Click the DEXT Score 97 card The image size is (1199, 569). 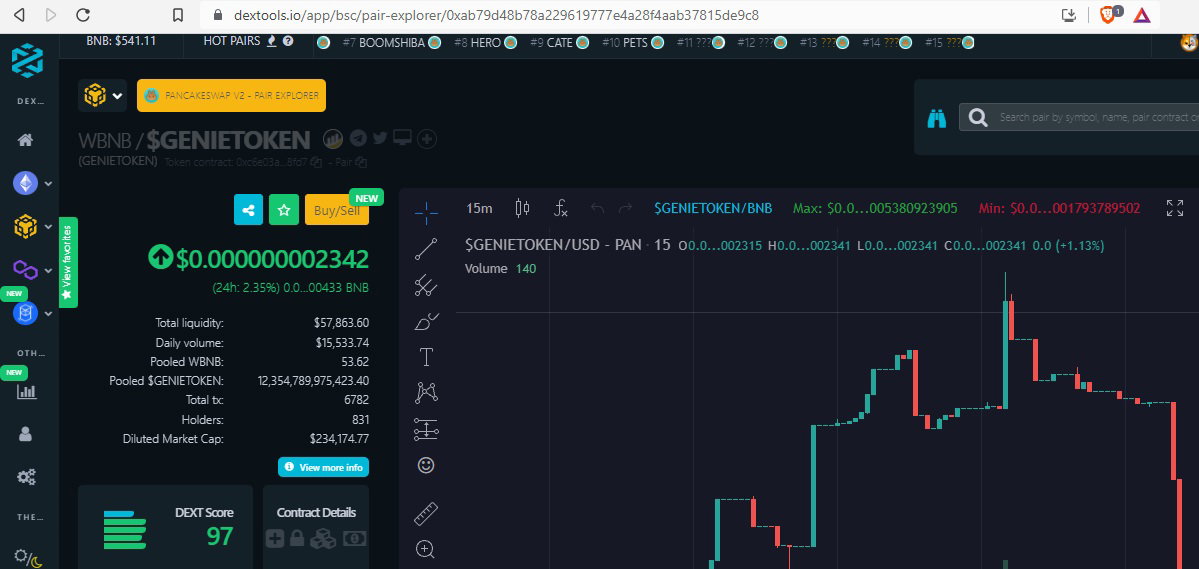(167, 527)
